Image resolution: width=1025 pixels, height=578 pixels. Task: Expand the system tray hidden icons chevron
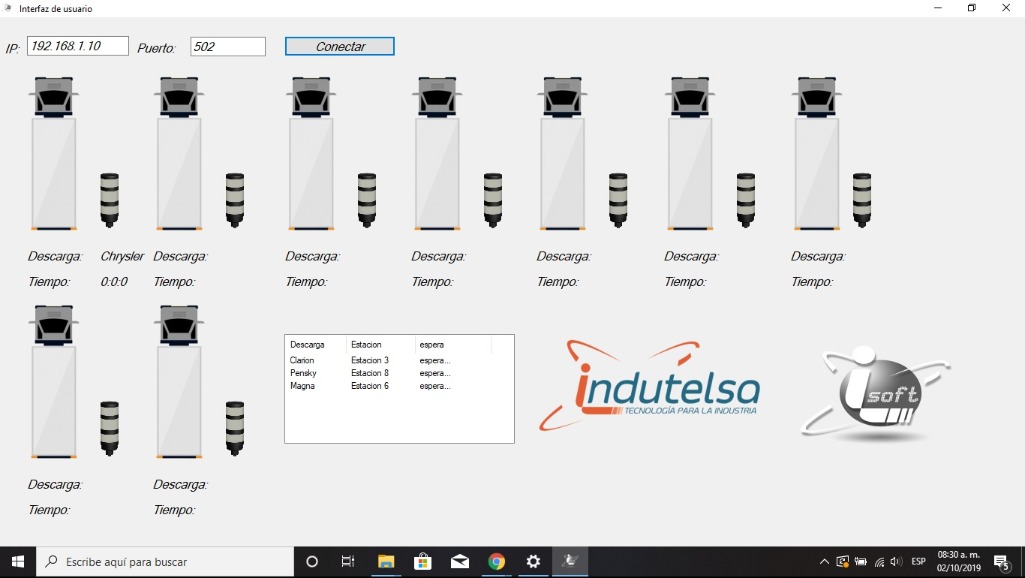coord(824,562)
